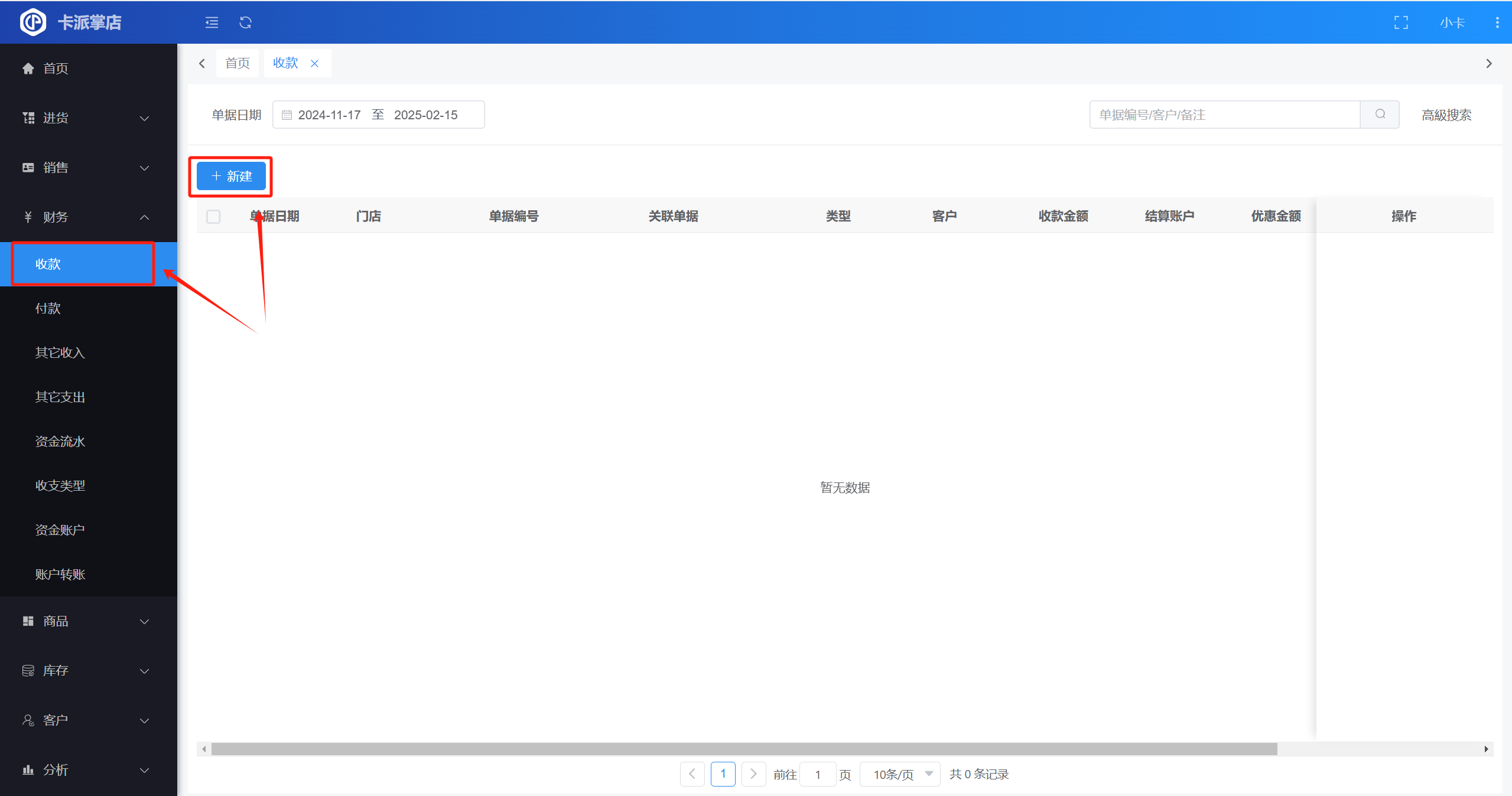Viewport: 1512px width, 796px height.
Task: Switch to the 首页 tab
Action: (238, 63)
